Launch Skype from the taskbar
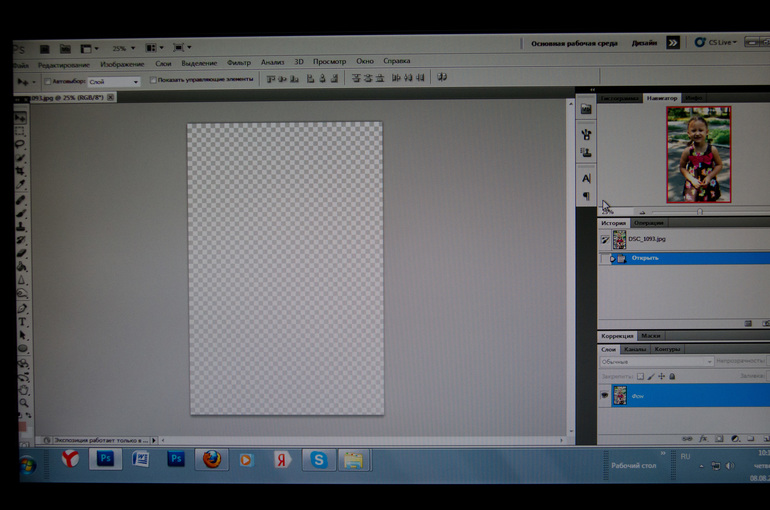 pyautogui.click(x=318, y=460)
